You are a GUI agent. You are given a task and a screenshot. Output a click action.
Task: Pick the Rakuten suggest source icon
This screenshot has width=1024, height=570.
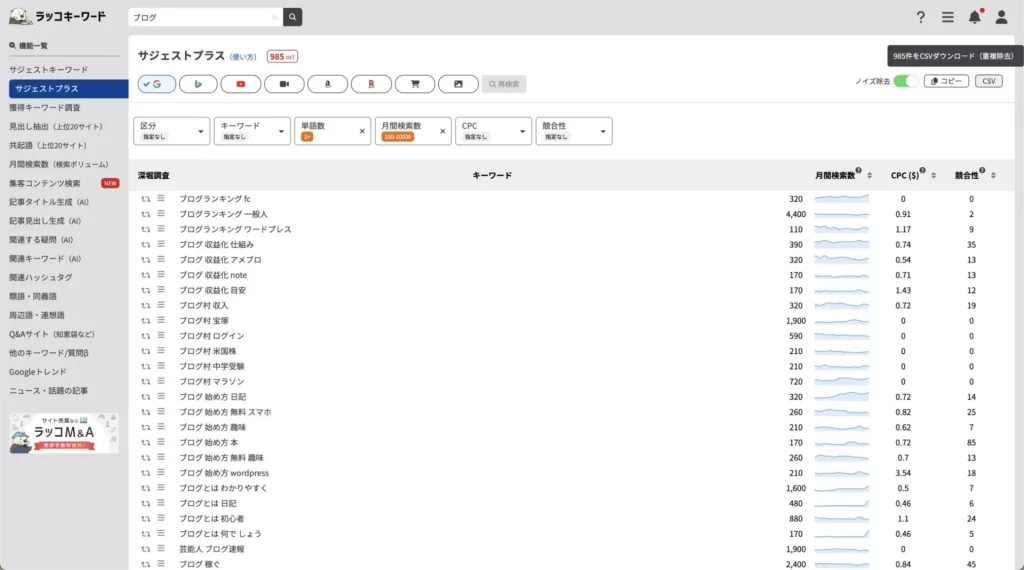[371, 84]
